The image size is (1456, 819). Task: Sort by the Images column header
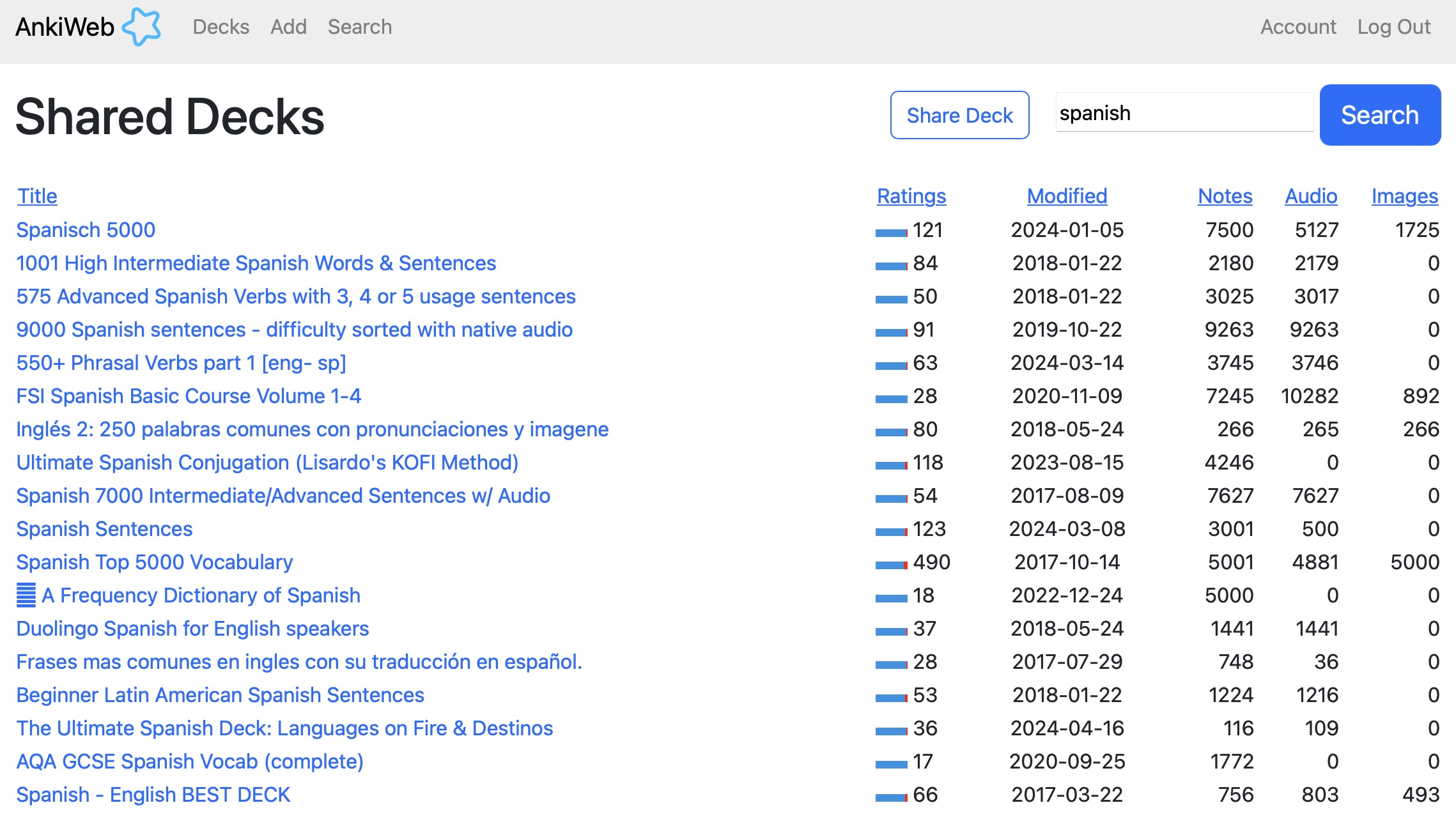(x=1404, y=196)
